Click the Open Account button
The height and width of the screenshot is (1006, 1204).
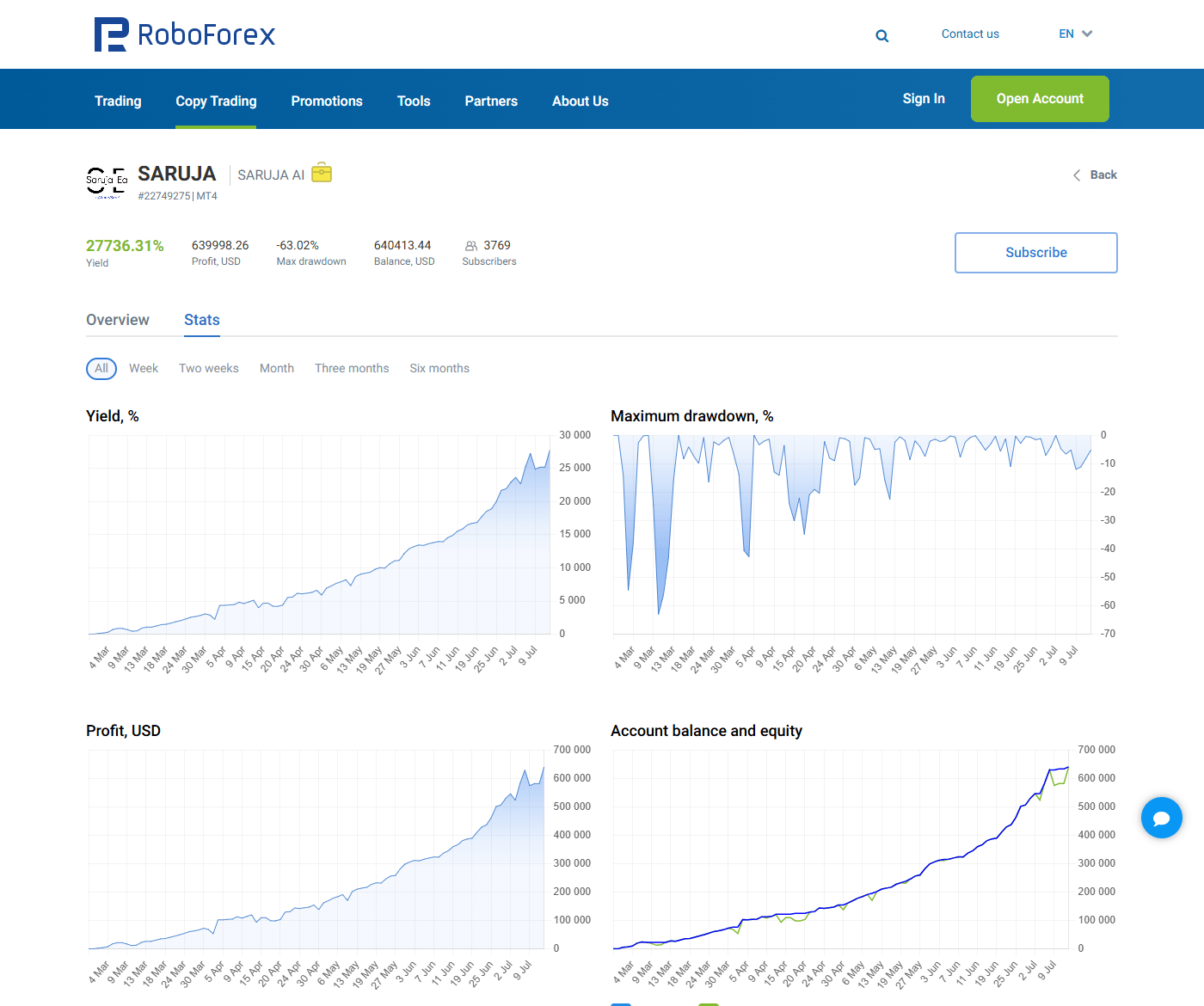1040,99
